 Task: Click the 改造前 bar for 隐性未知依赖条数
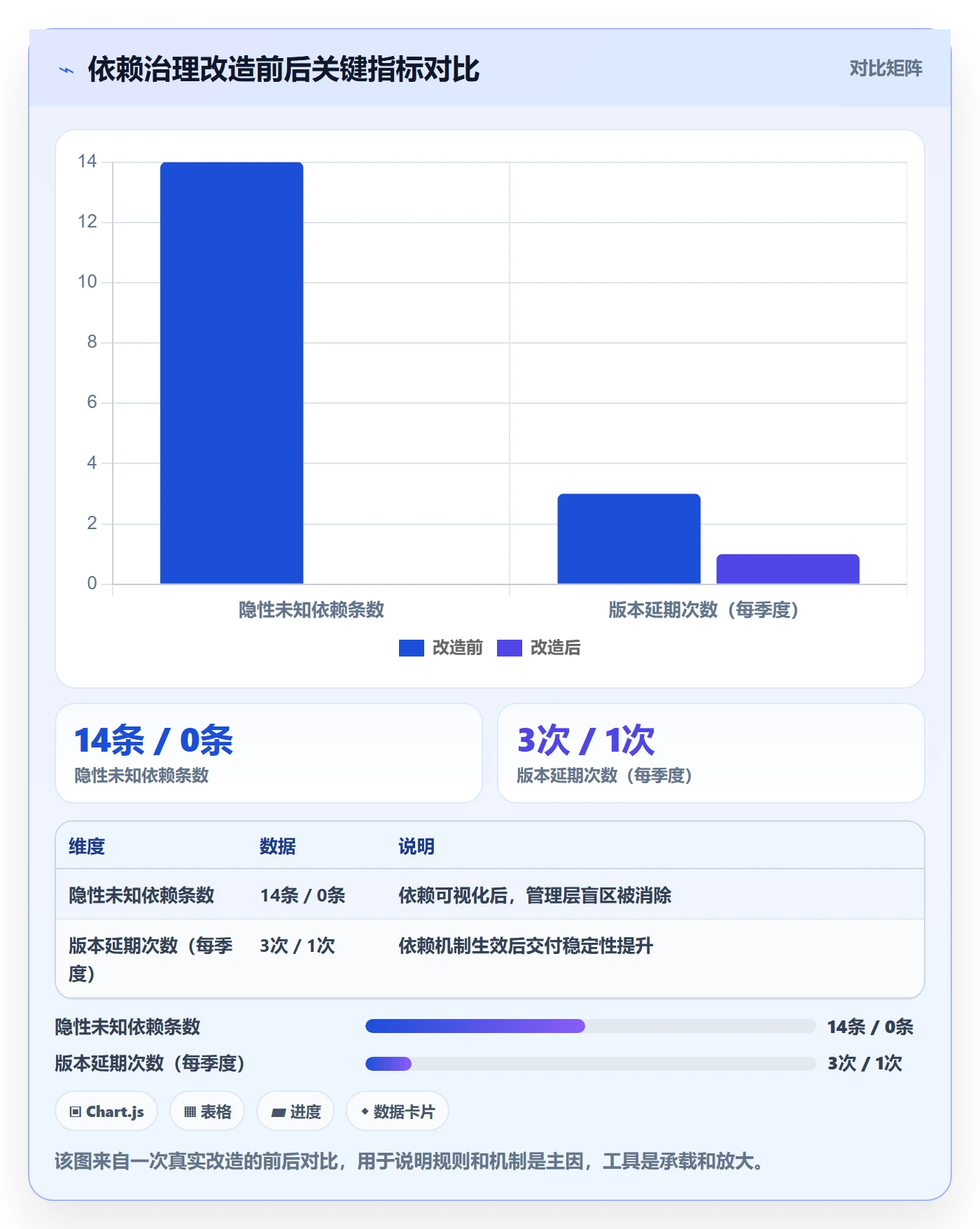232,373
